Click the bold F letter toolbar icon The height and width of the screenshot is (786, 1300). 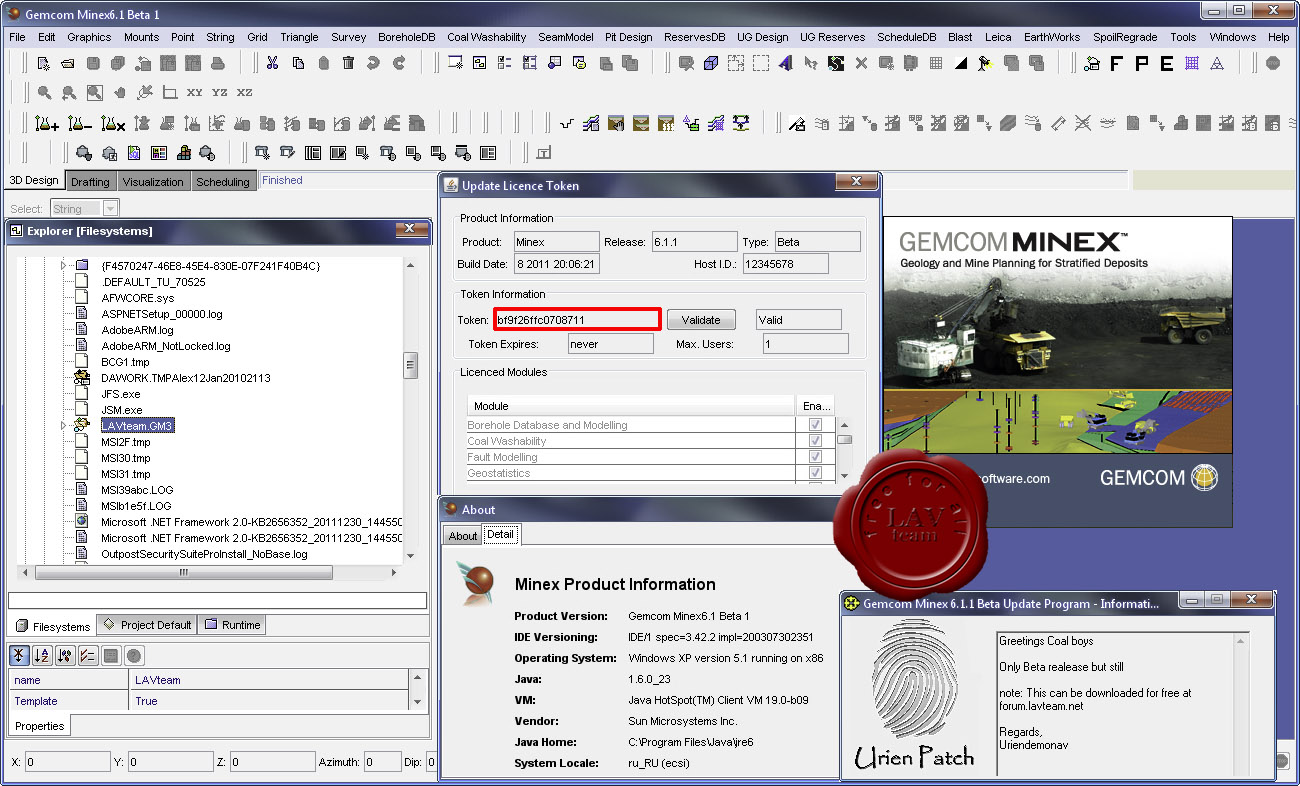[1116, 63]
